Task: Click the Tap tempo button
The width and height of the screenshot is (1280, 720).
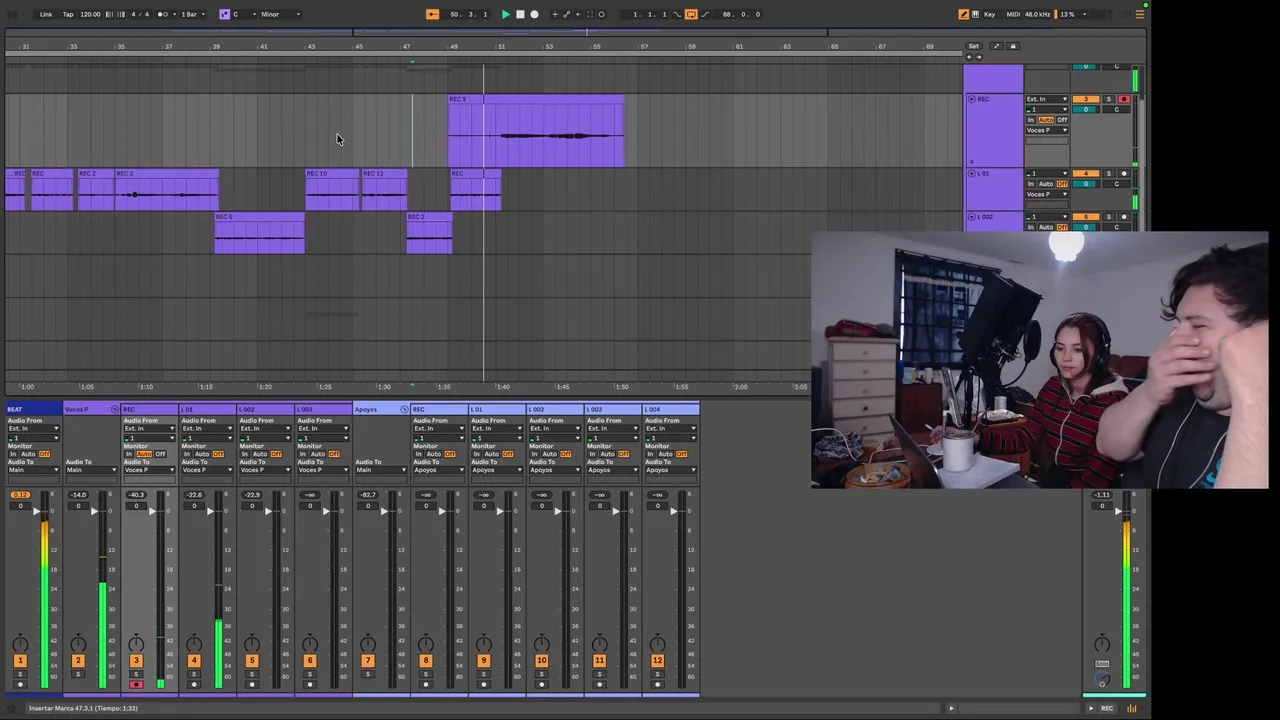Action: [x=68, y=14]
